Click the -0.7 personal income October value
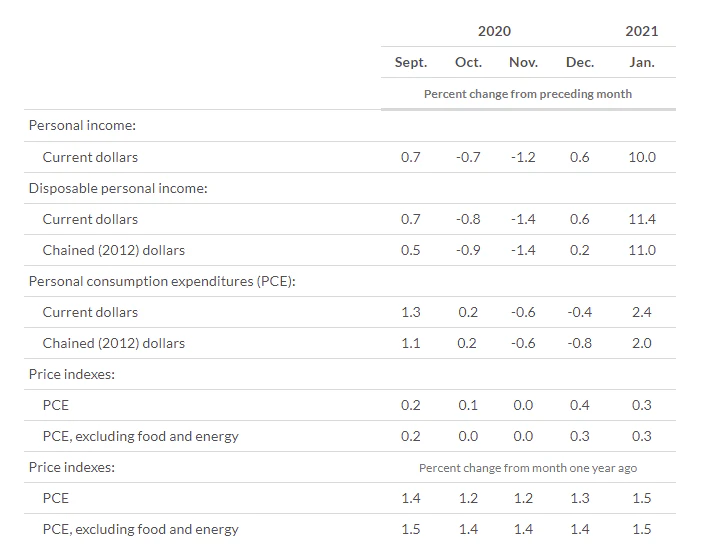This screenshot has width=710, height=551. tap(468, 157)
